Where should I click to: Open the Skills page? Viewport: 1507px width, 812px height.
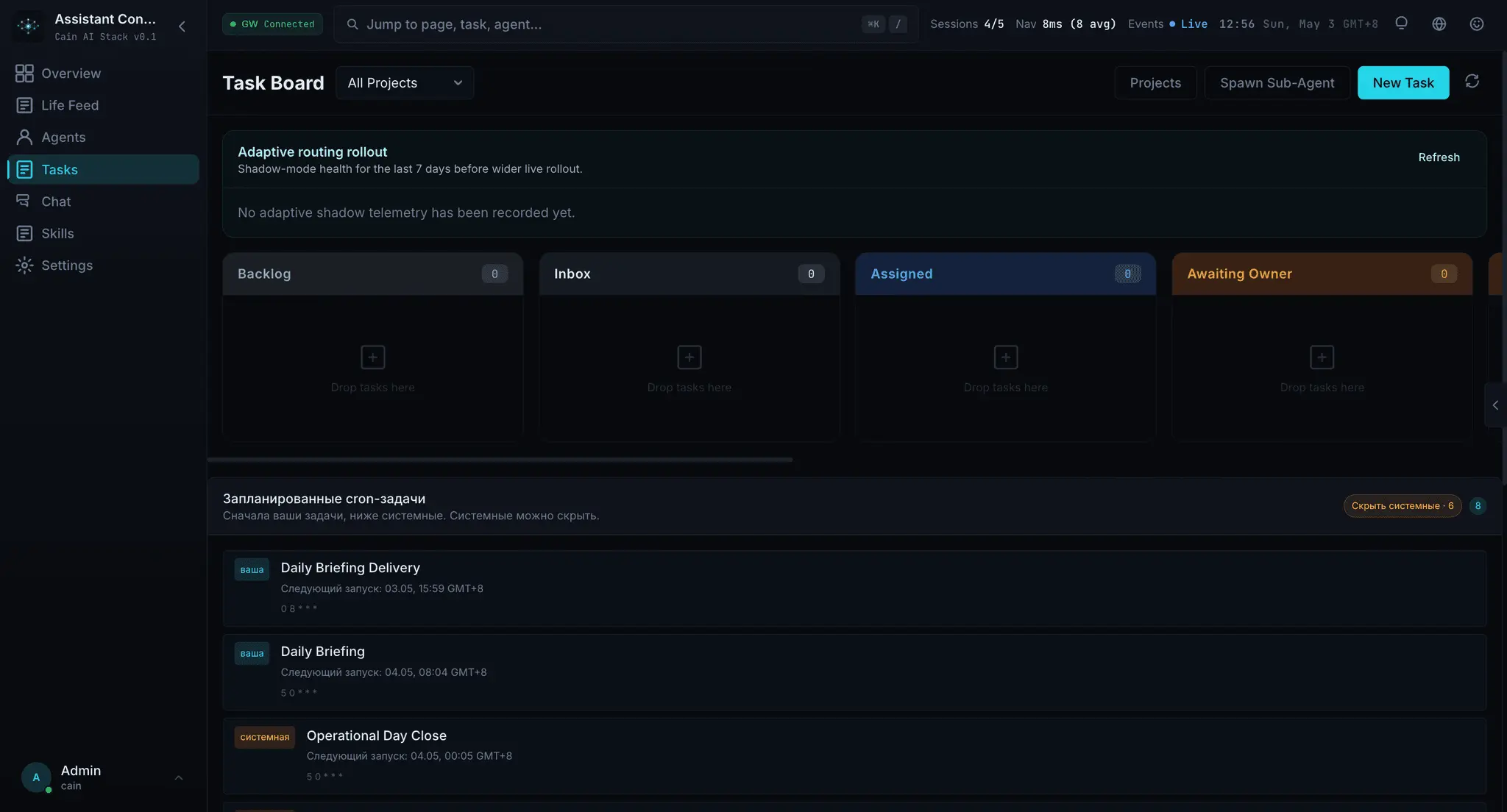(103, 233)
